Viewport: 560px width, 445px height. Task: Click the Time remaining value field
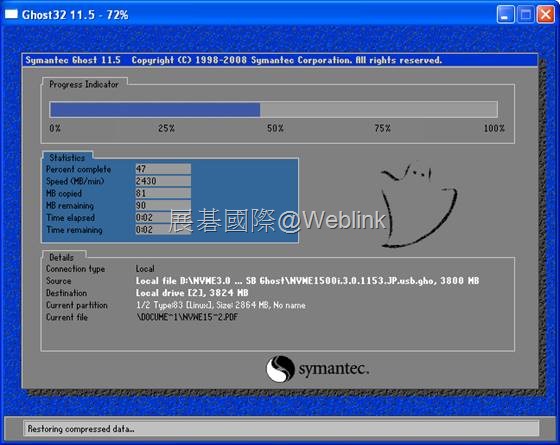tap(163, 230)
